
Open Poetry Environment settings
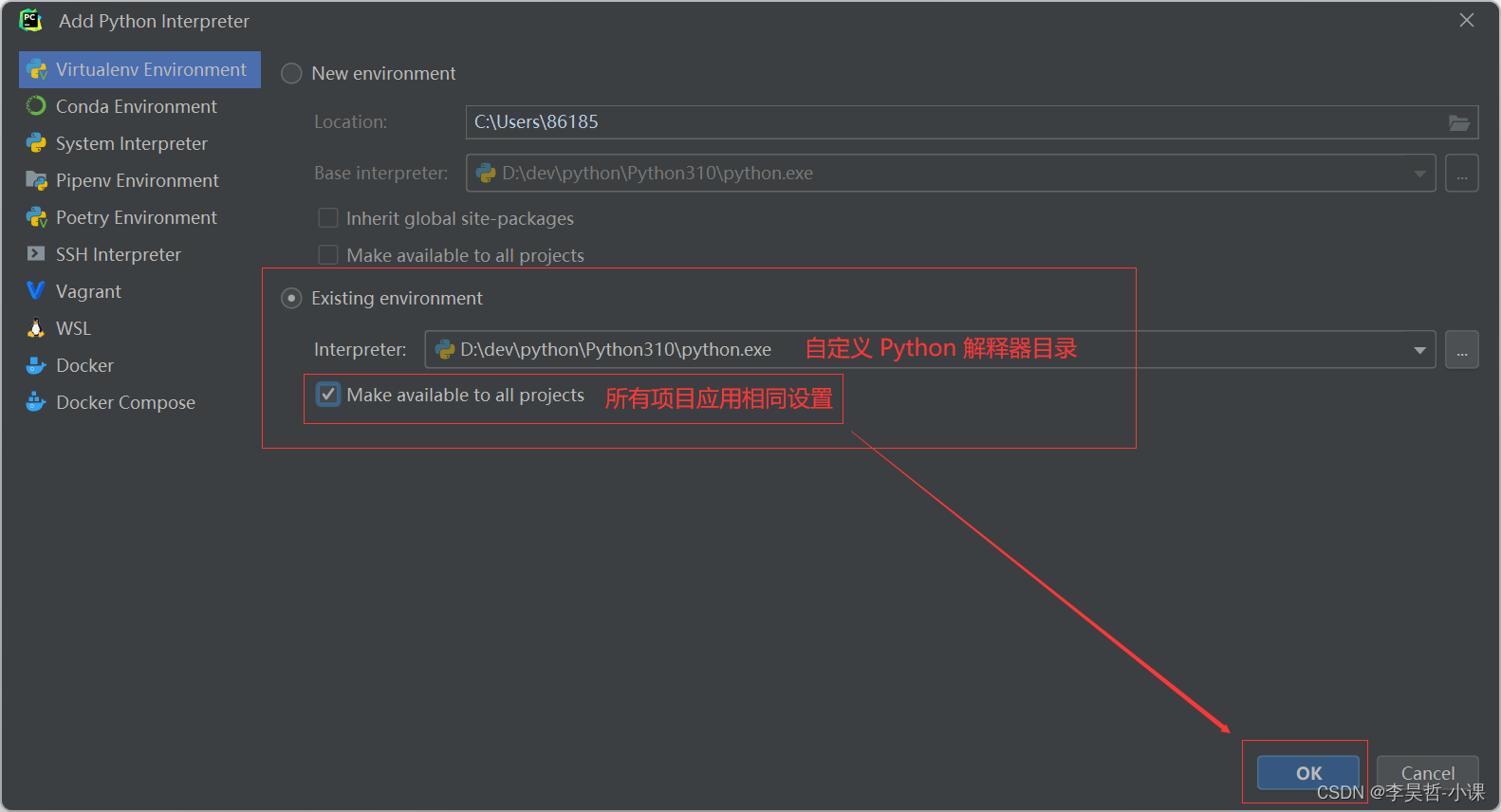(139, 217)
